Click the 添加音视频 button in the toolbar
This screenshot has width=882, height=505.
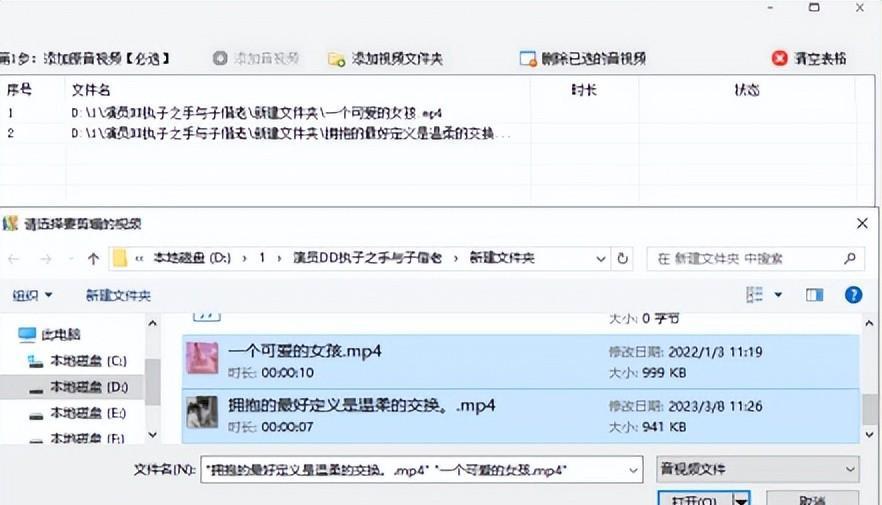256,58
